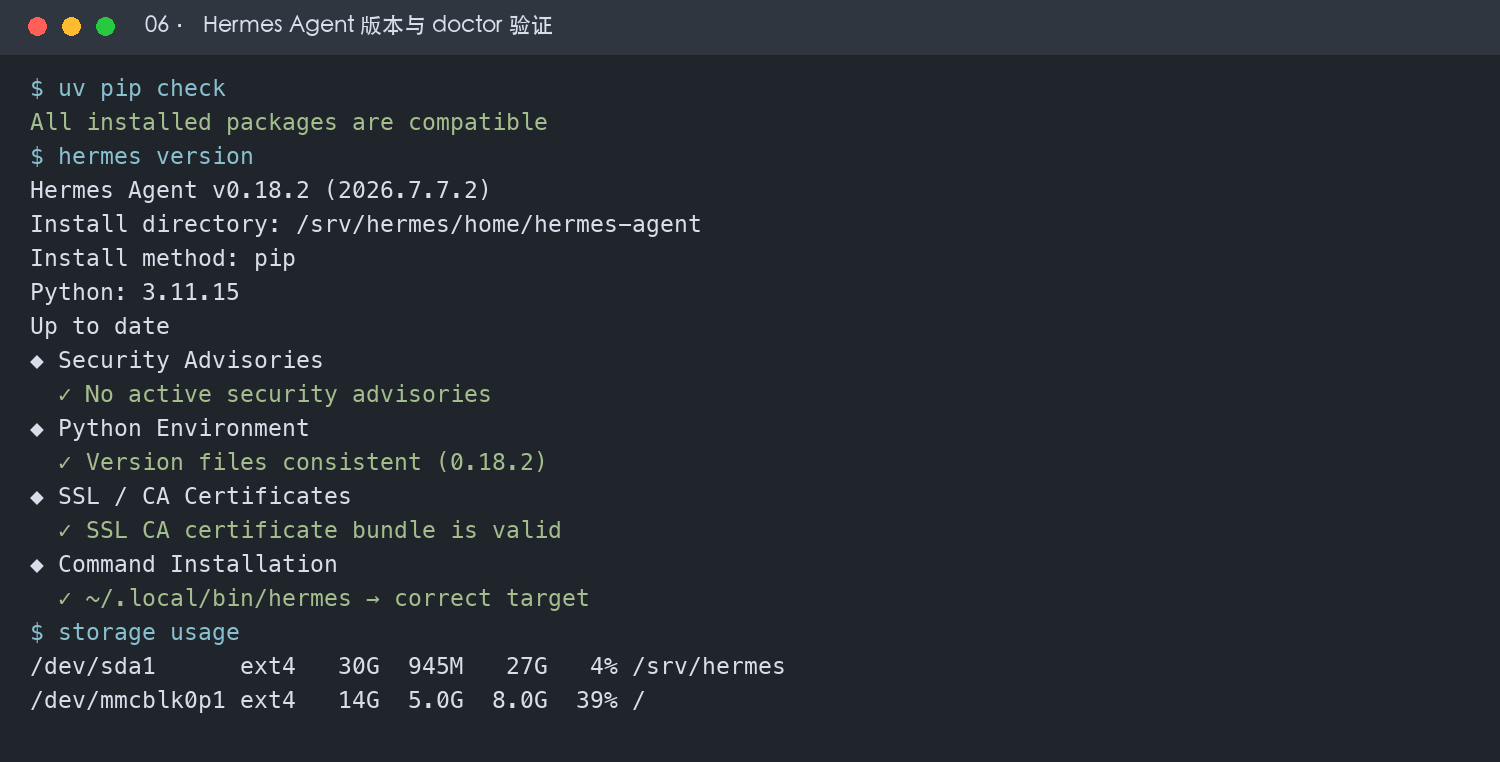Click the checkmark beside ~/.local/bin/hermes line
The image size is (1500, 762).
[65, 599]
